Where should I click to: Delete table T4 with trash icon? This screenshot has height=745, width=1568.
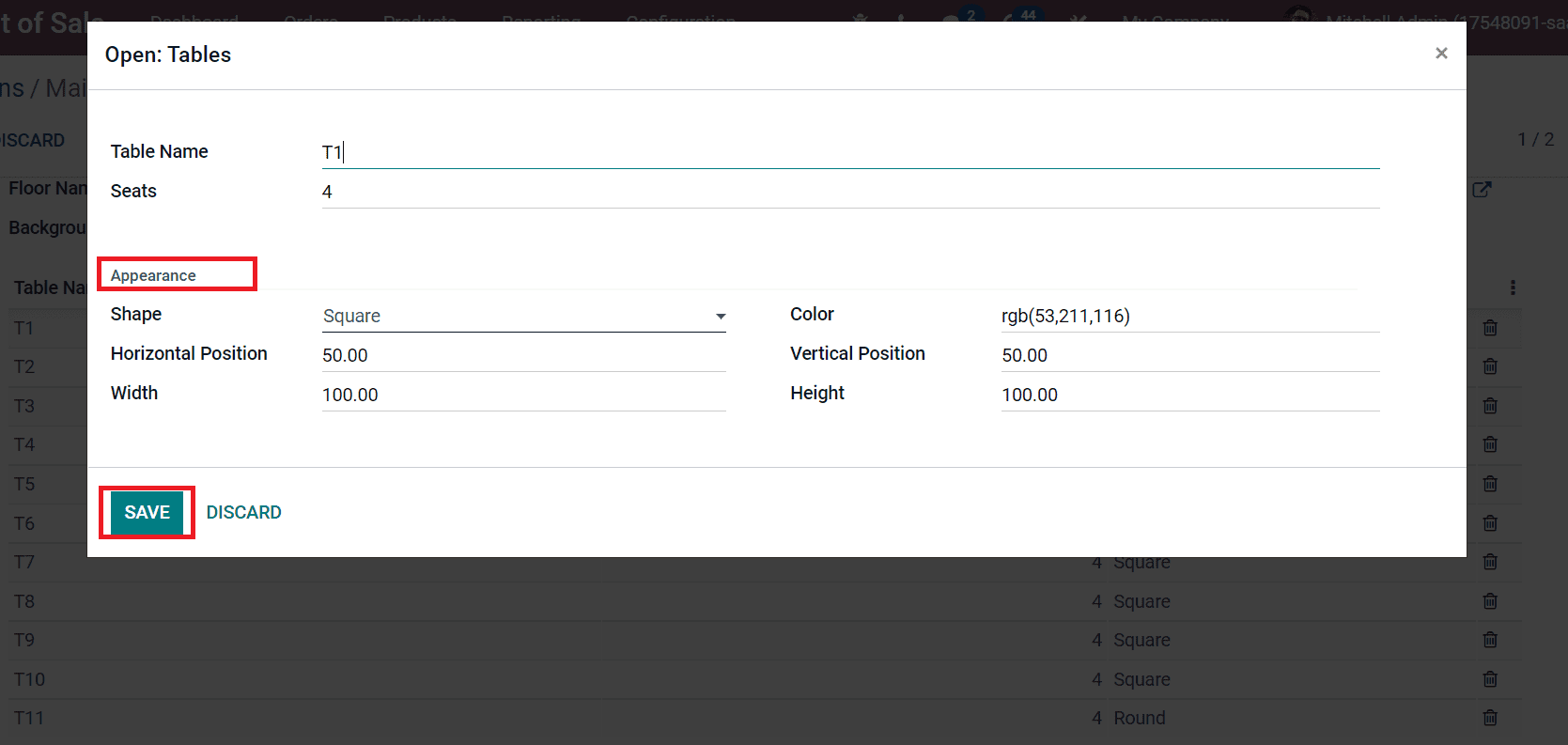[x=1490, y=444]
